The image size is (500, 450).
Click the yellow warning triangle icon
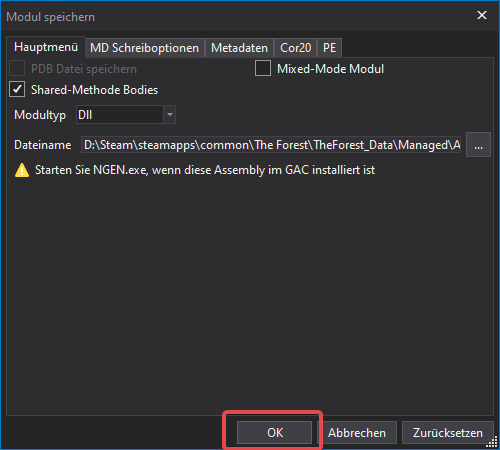click(x=22, y=170)
